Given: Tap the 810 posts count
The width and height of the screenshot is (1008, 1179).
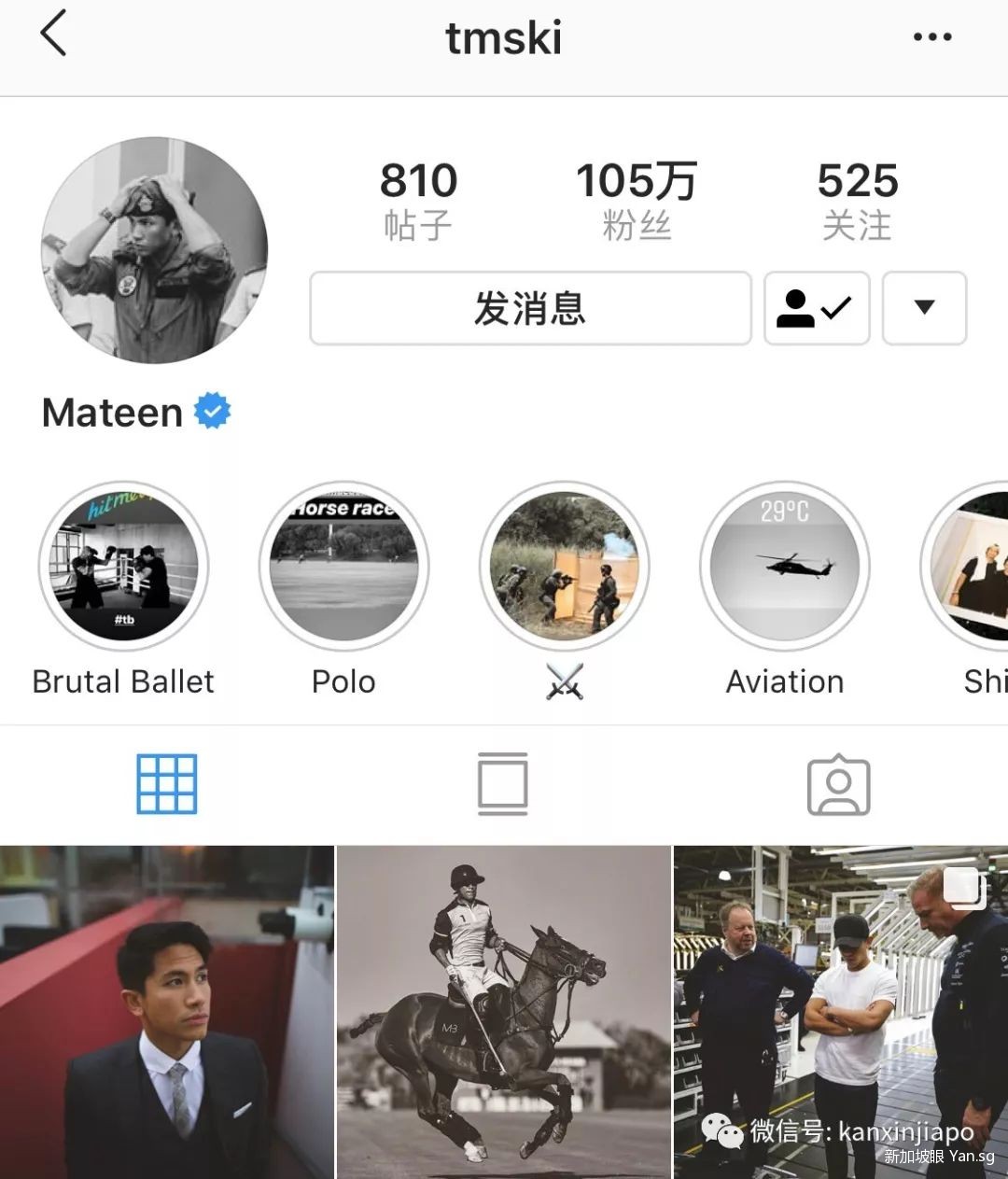Looking at the screenshot, I should point(418,200).
